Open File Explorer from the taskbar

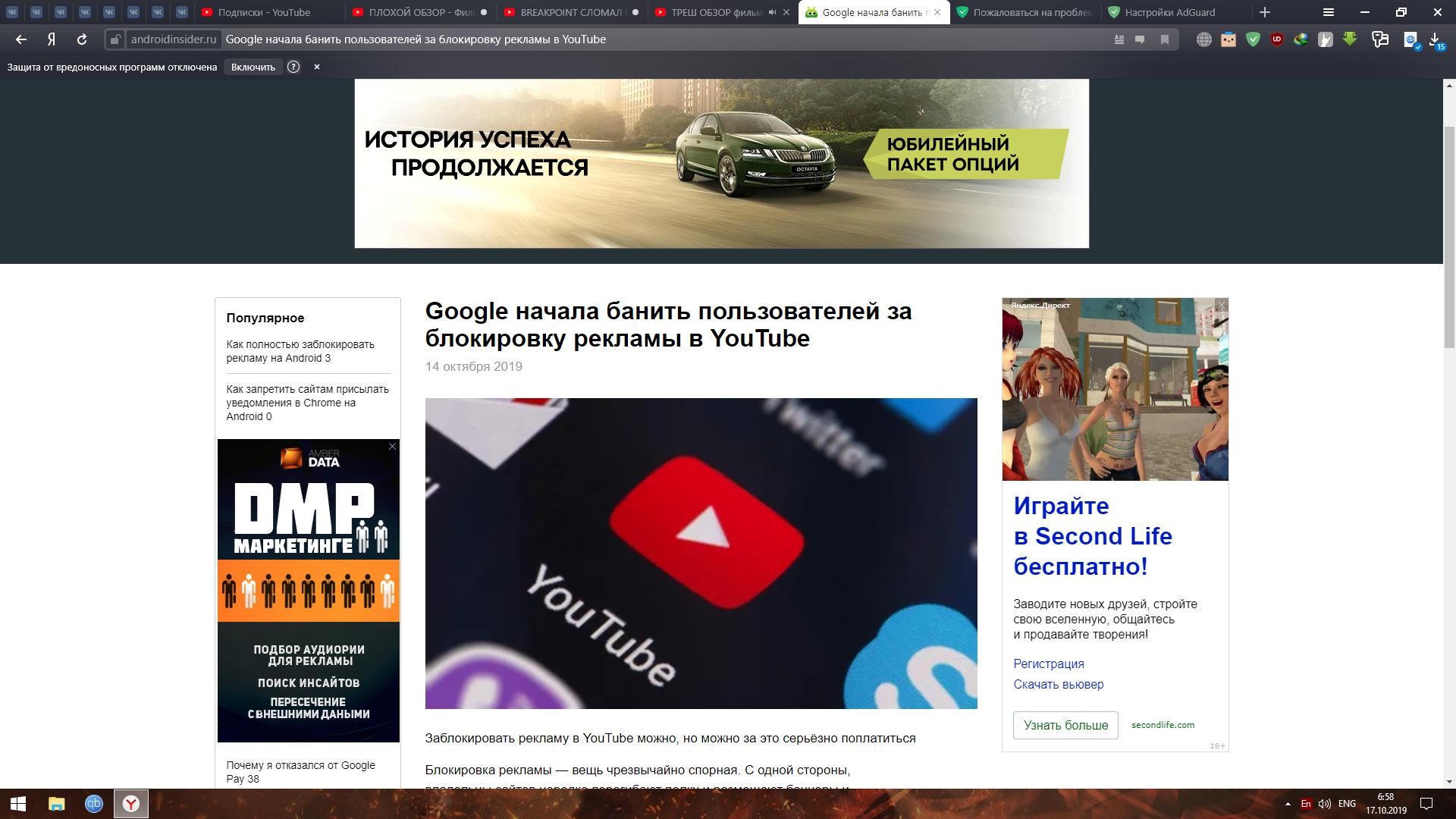56,804
